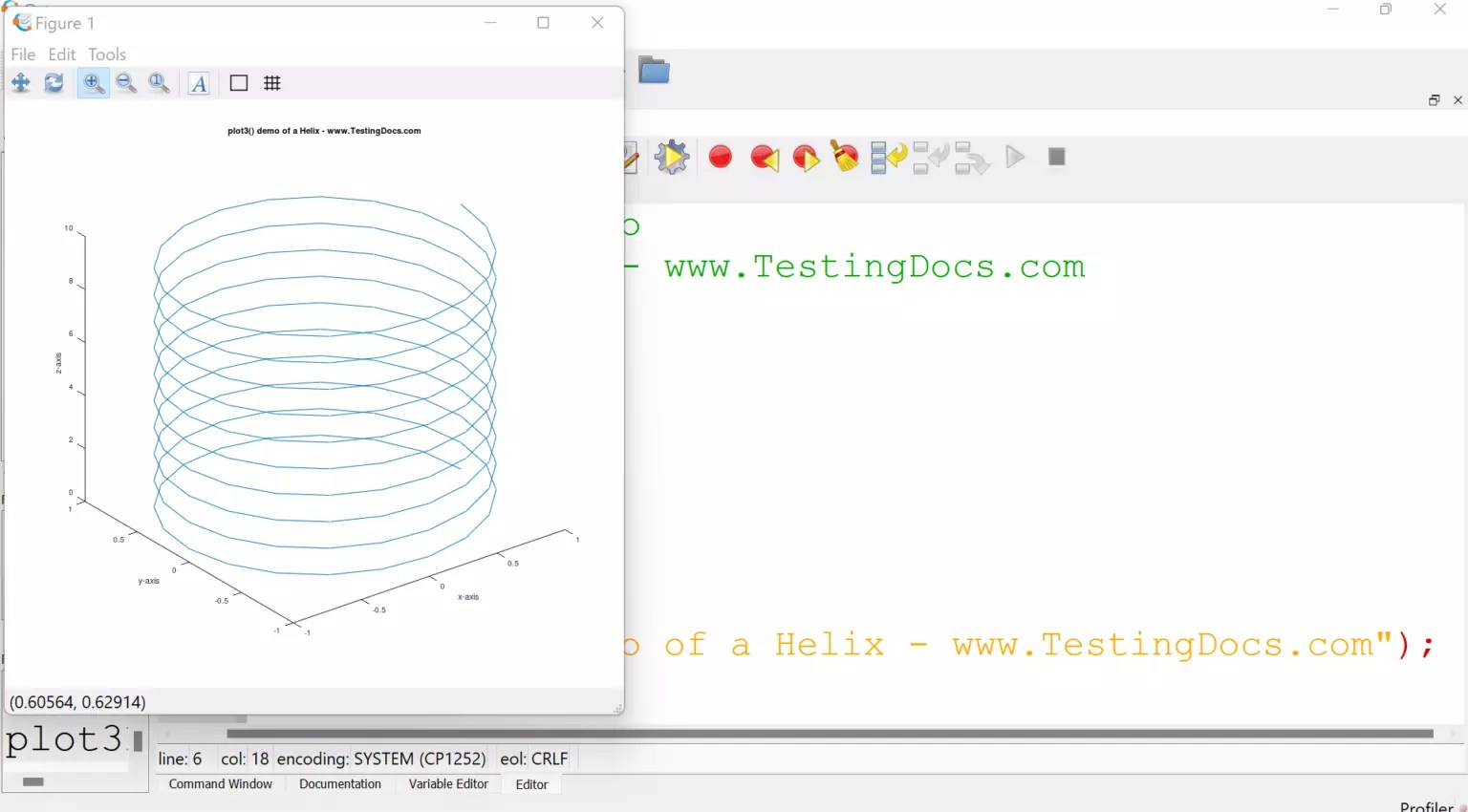Image resolution: width=1468 pixels, height=812 pixels.
Task: Toggle the axes box outline icon
Action: 239,83
